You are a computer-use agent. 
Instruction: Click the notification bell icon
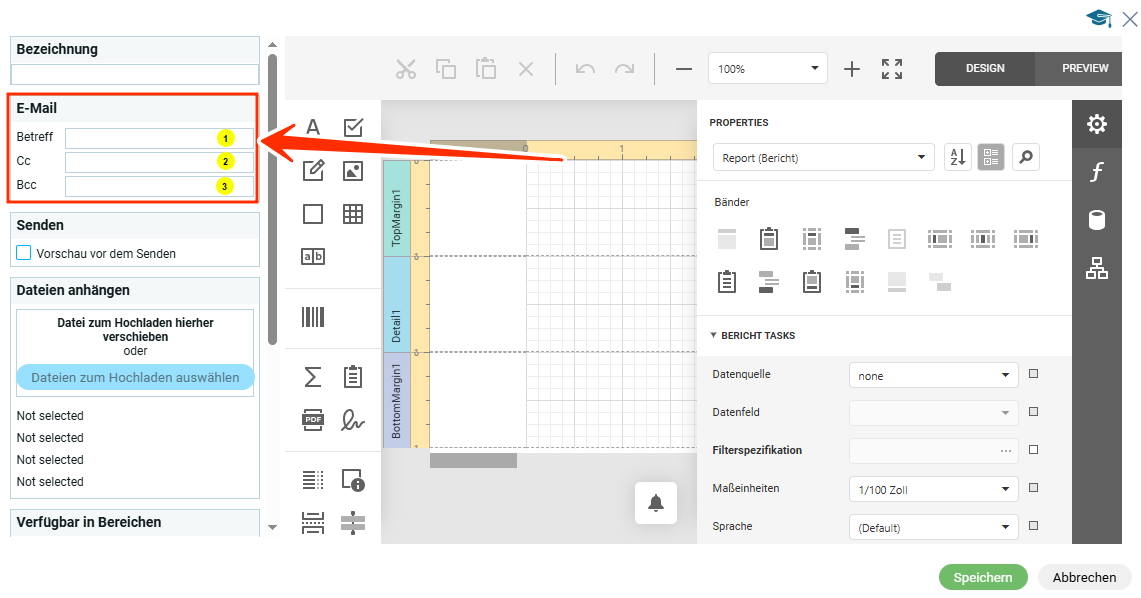pos(656,503)
